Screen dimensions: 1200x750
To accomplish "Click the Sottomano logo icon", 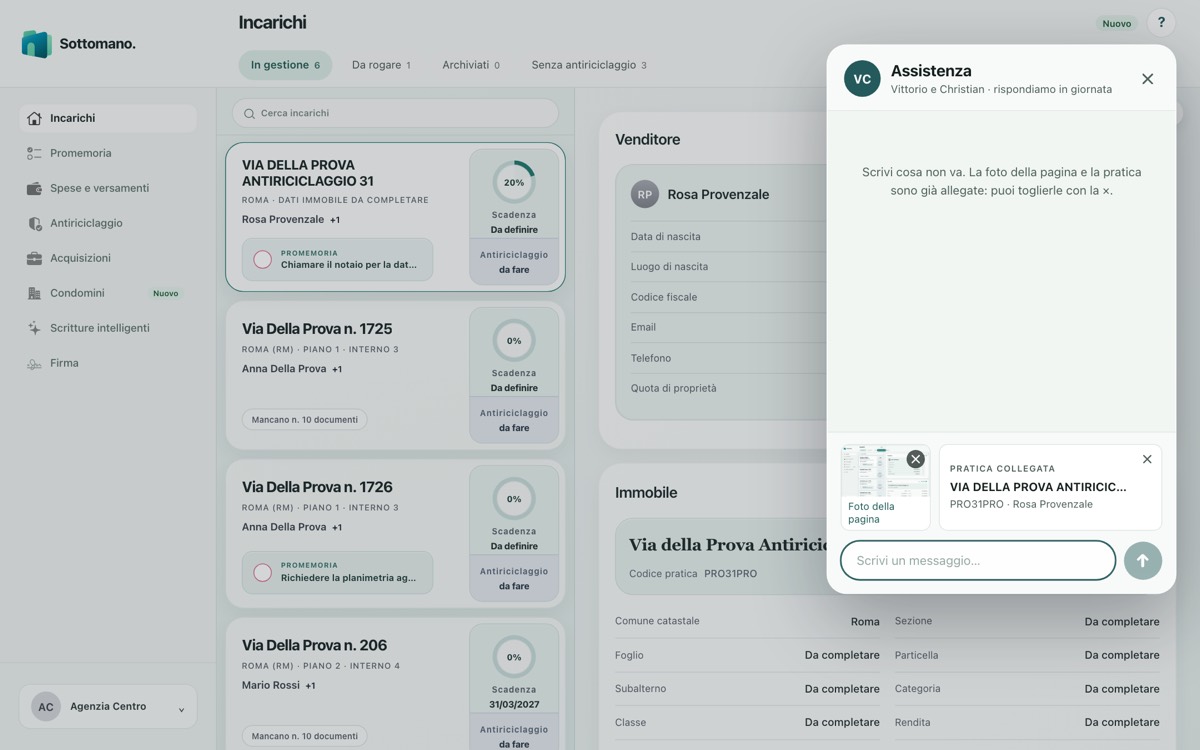I will coord(36,44).
